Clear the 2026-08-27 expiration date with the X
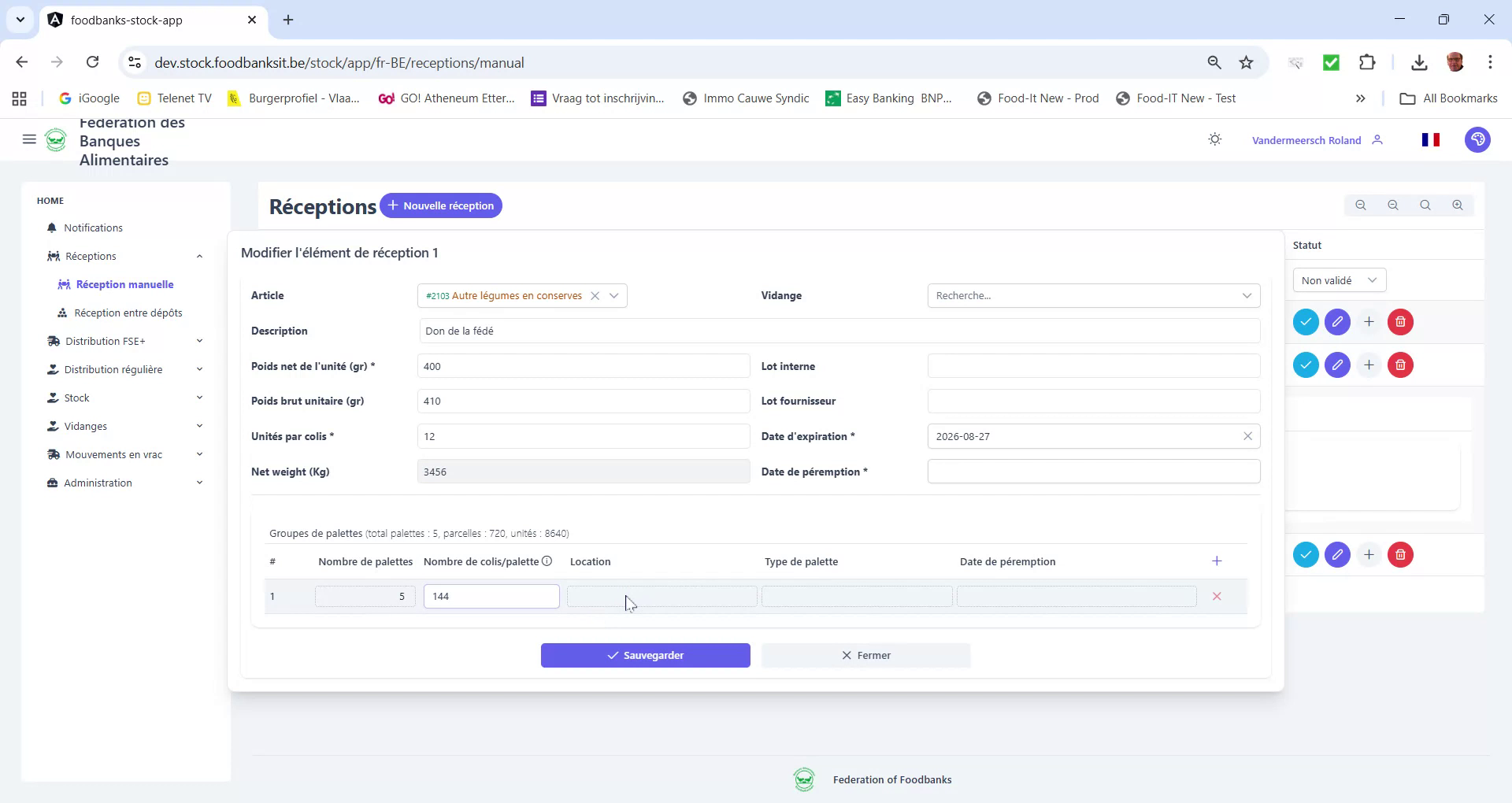 [1247, 435]
